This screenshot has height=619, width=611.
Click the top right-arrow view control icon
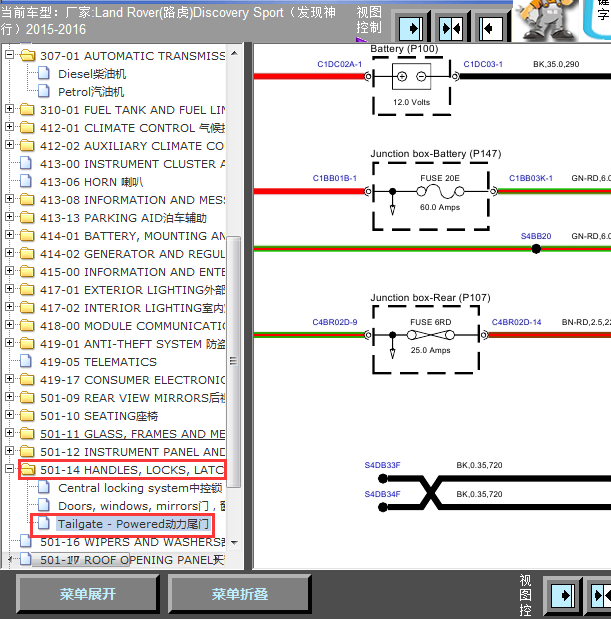click(411, 28)
